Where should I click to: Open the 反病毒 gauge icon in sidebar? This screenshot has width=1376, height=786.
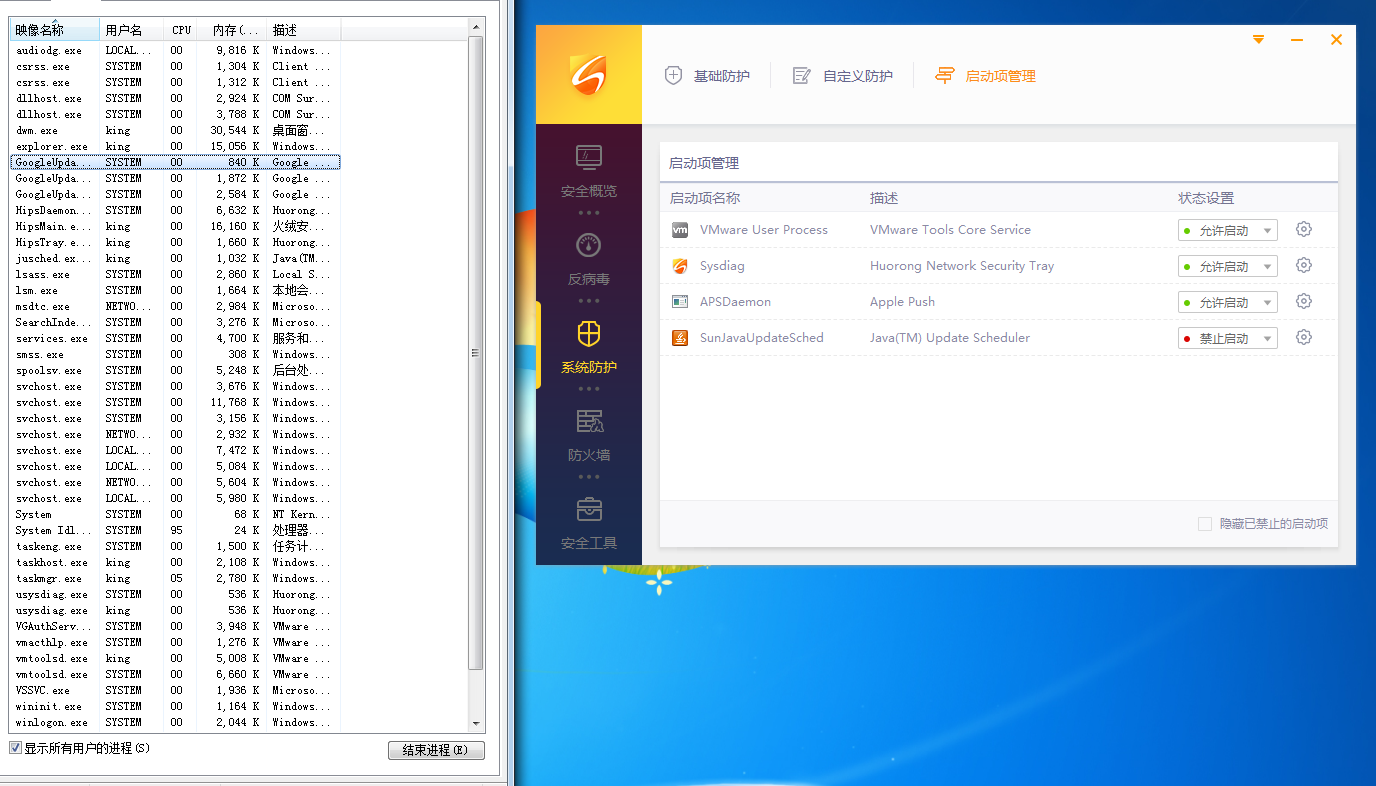(589, 245)
